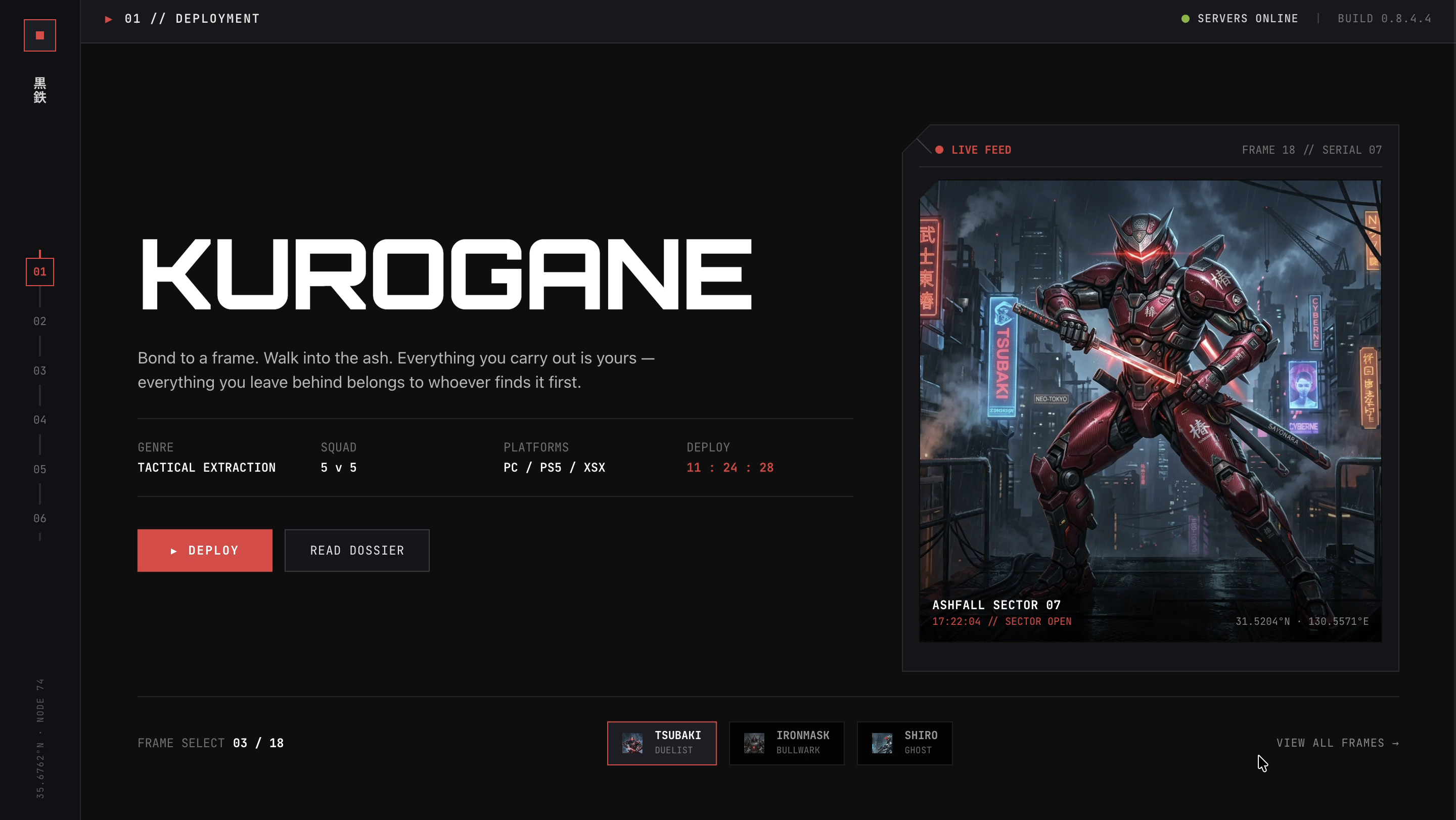Click the deploy countdown 11 : 24 : 28

tap(730, 468)
